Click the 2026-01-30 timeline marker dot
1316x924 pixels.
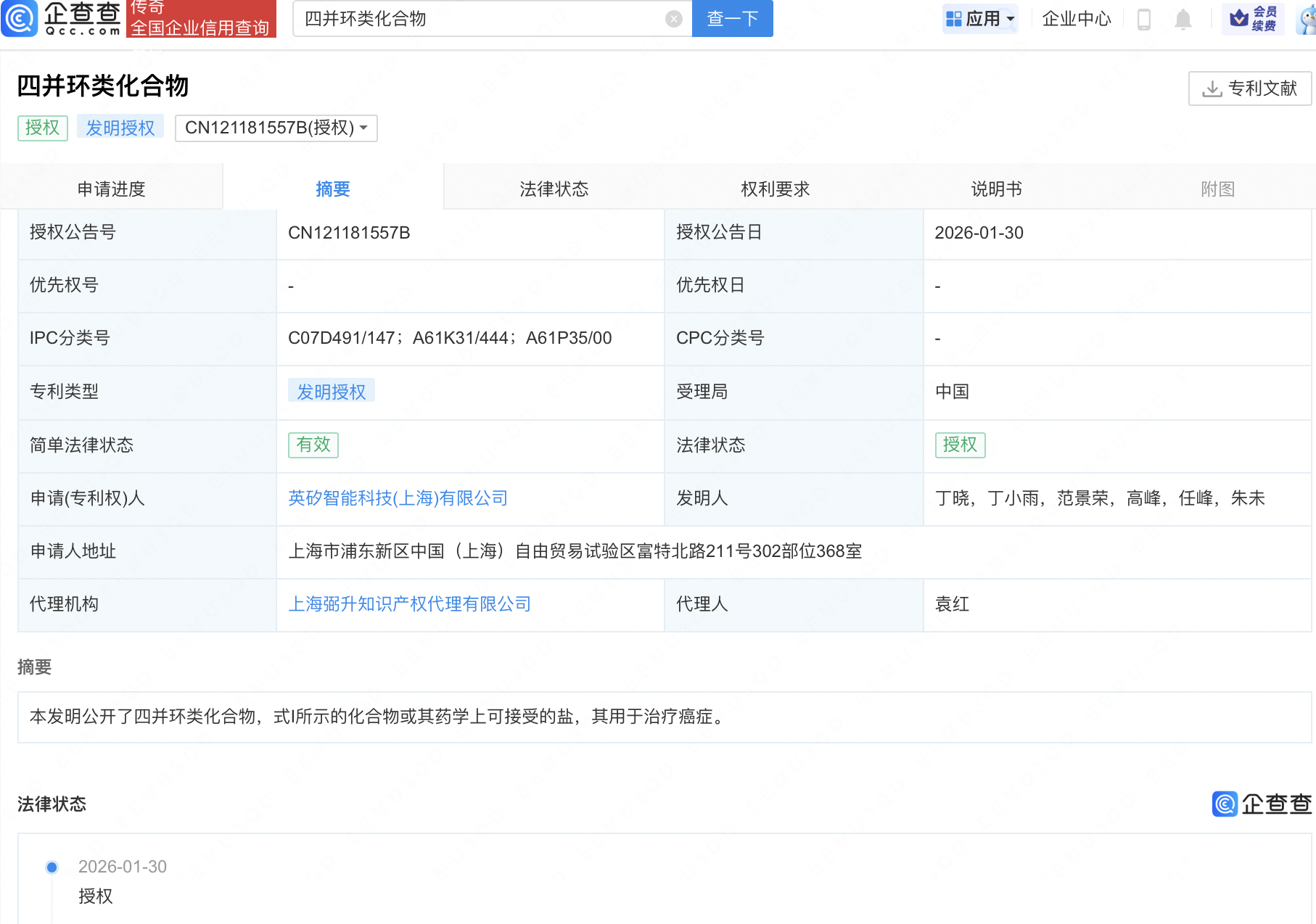tap(52, 867)
